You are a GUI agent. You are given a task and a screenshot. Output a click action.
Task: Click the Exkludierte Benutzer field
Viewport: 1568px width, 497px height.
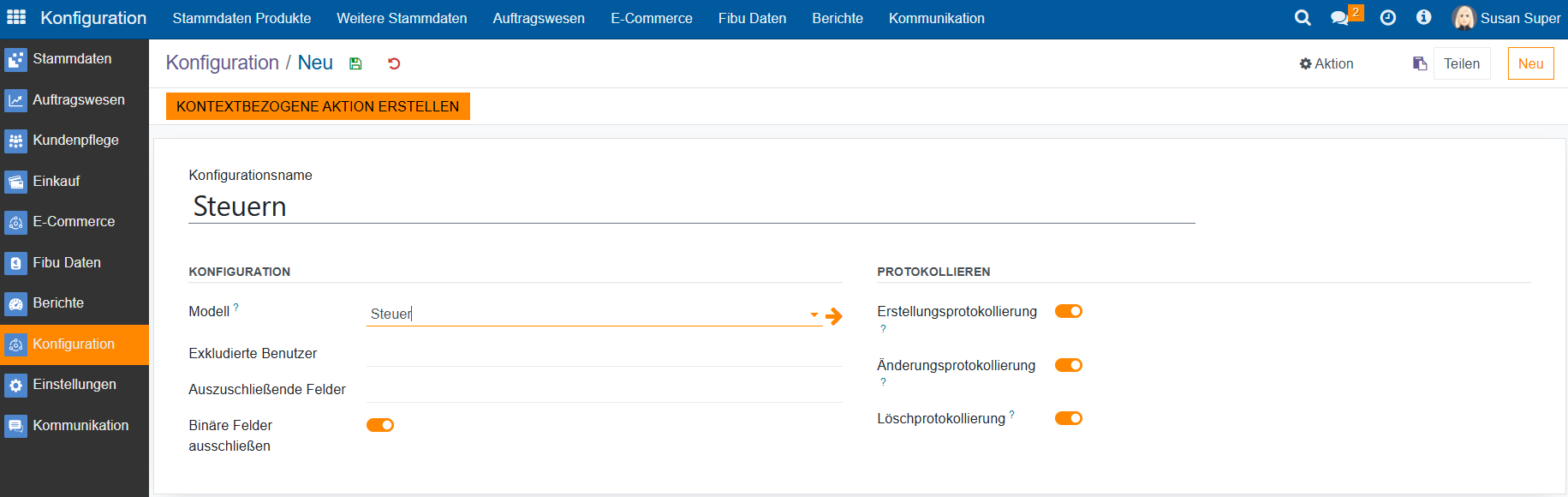pyautogui.click(x=604, y=353)
